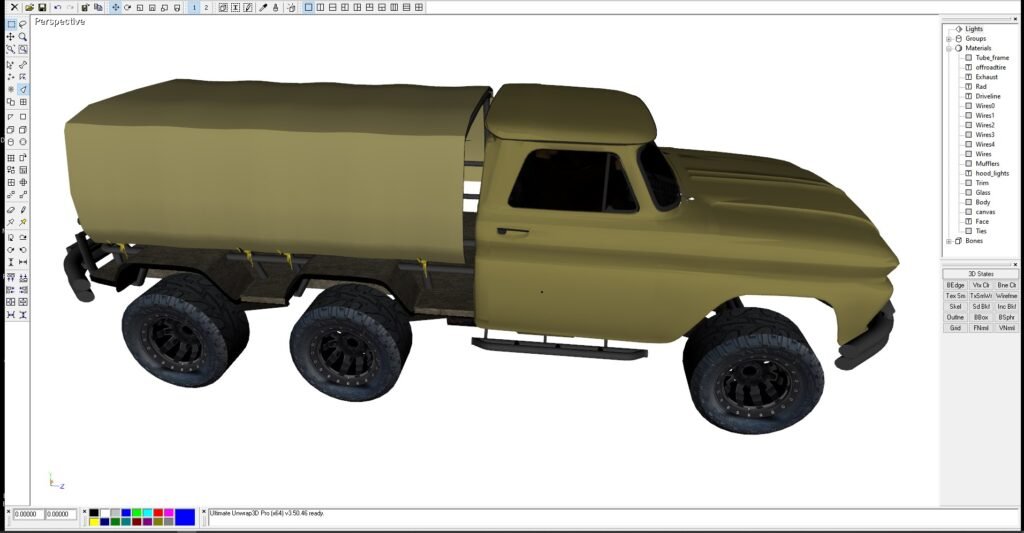
Task: Select the lasso selection tool
Action: [23, 24]
